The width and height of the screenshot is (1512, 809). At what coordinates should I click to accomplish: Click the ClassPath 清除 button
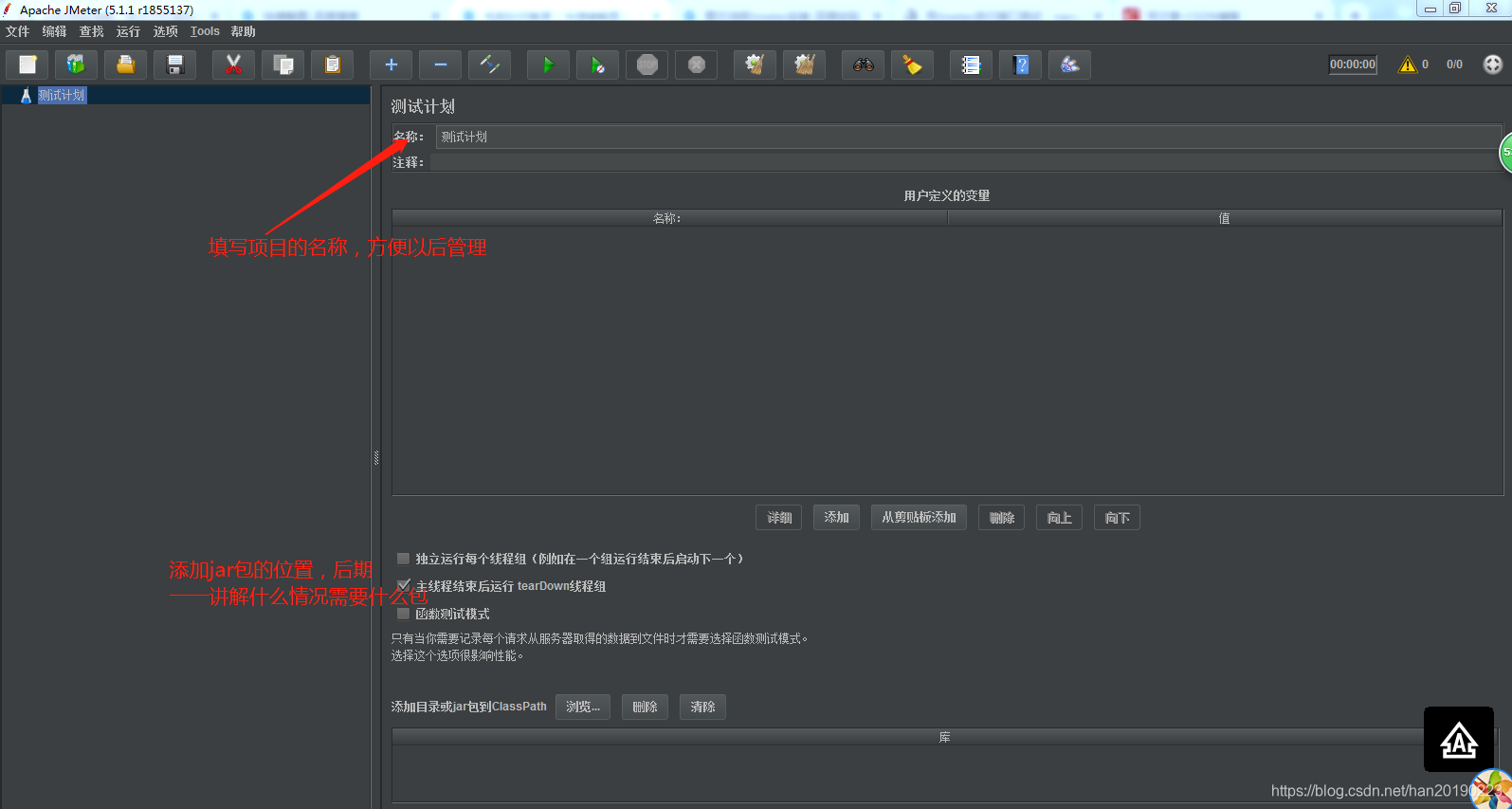click(x=702, y=707)
